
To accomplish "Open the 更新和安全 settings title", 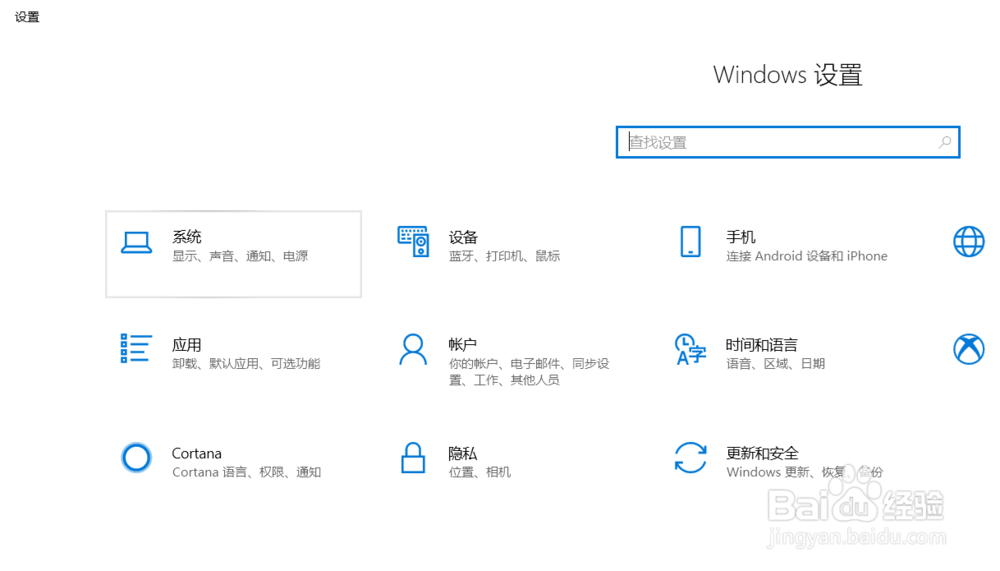I will point(762,454).
